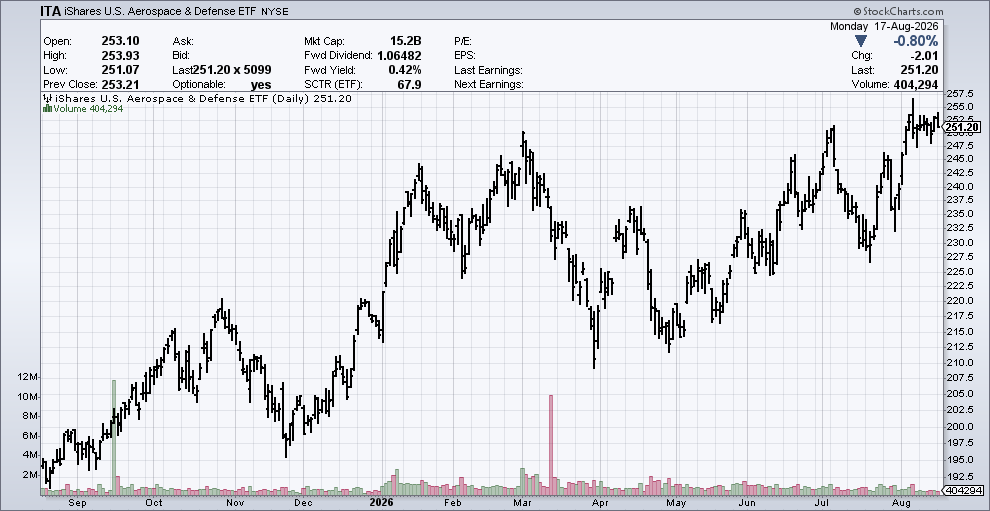
Task: Click the green volume icon in the legend
Action: pos(47,109)
